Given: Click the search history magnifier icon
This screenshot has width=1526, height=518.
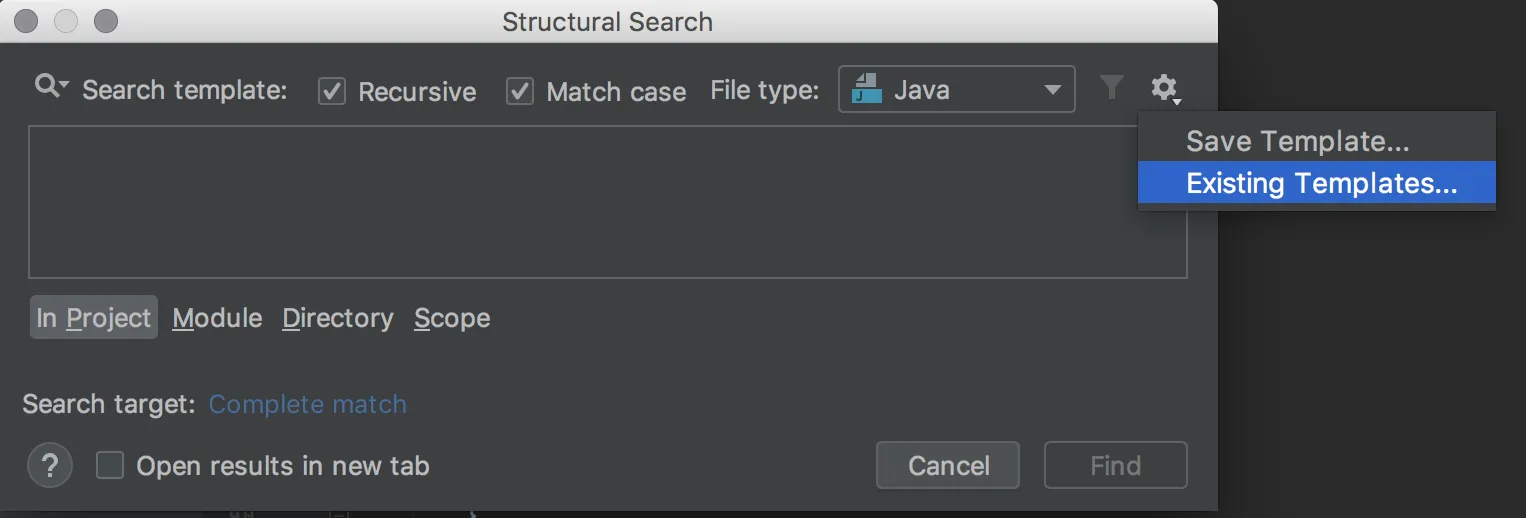Looking at the screenshot, I should coord(50,88).
